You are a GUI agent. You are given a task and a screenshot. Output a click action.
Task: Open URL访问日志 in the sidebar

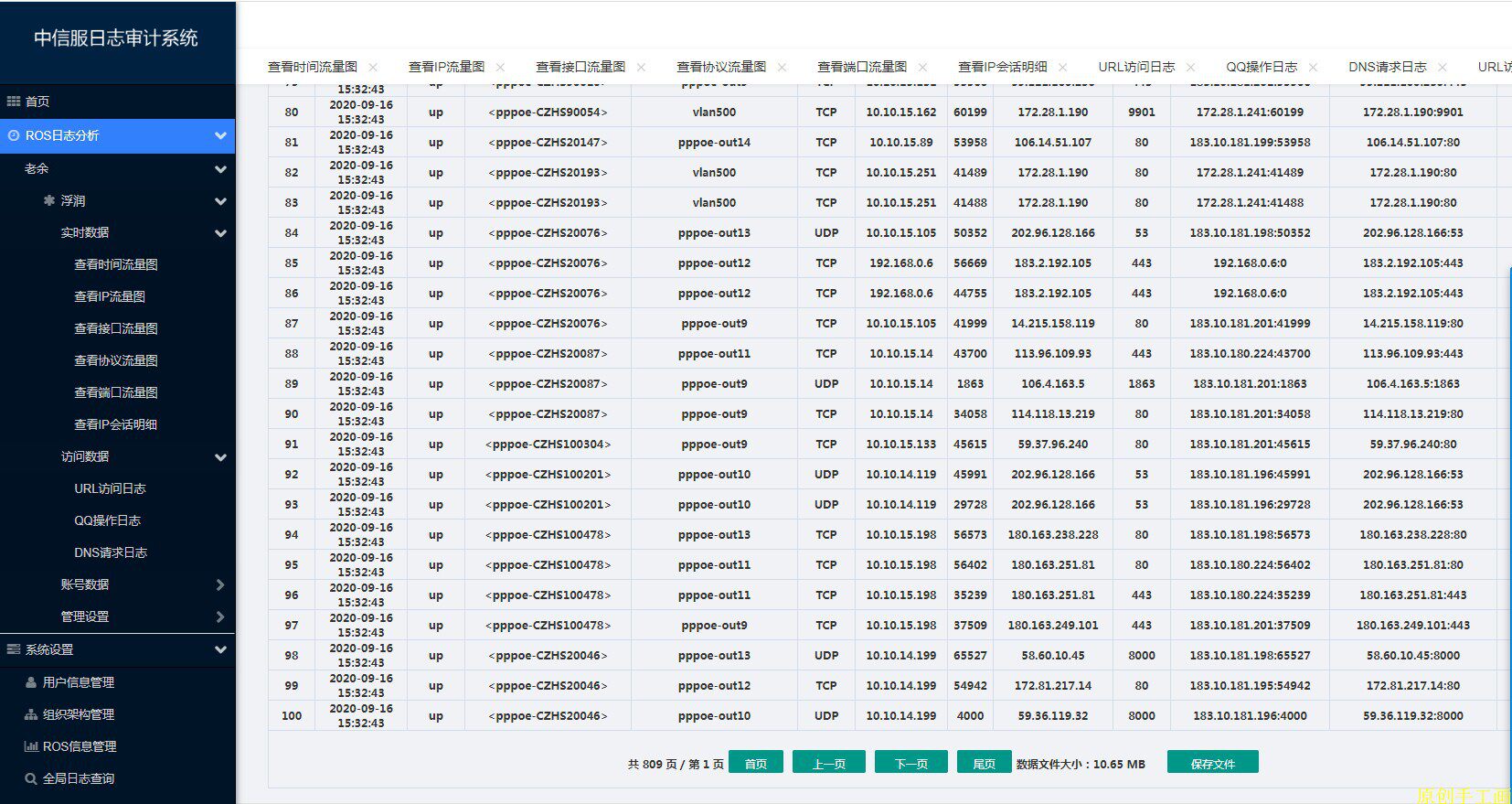tap(110, 488)
